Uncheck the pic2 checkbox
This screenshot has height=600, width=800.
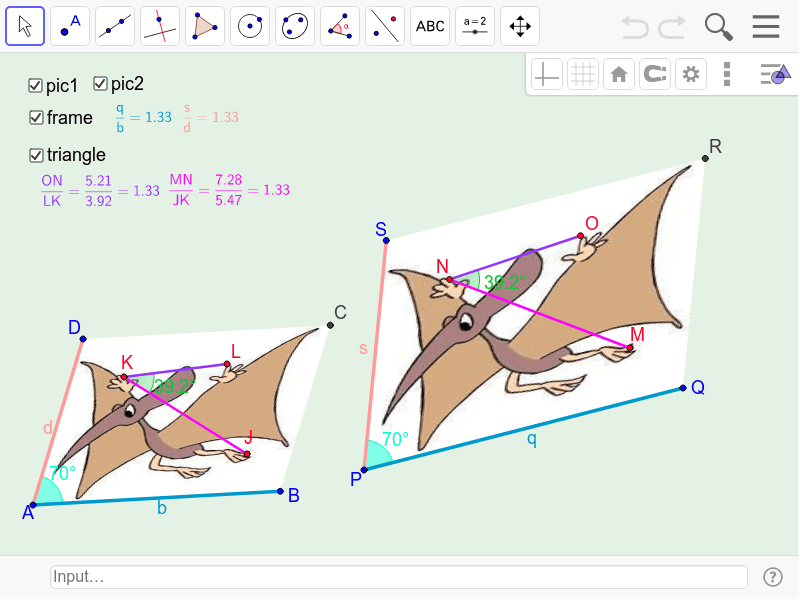pyautogui.click(x=100, y=84)
